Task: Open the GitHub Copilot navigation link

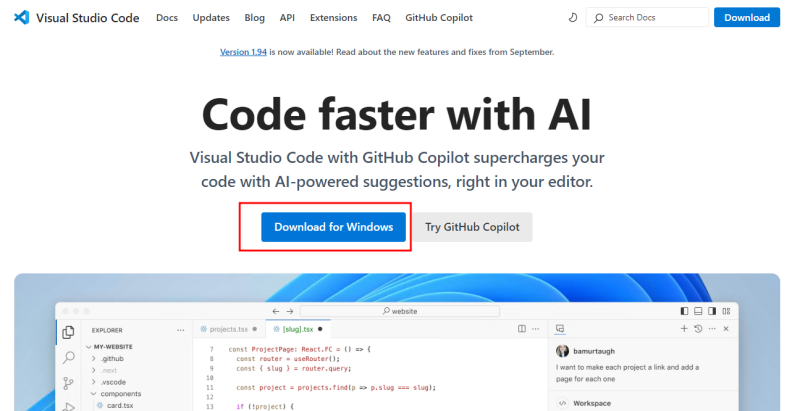Action: point(439,18)
